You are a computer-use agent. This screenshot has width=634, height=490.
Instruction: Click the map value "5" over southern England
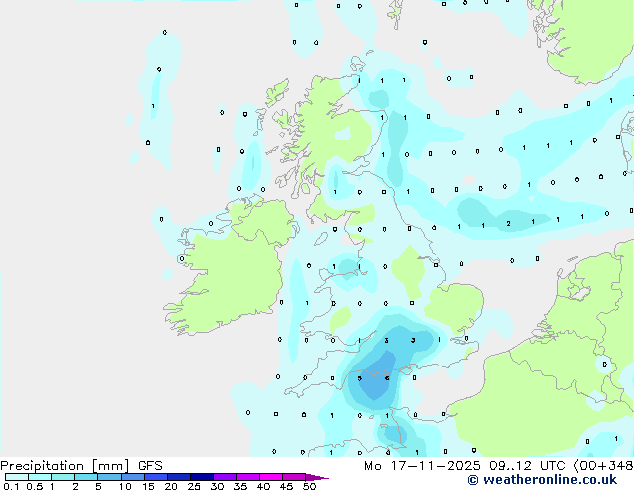359,378
